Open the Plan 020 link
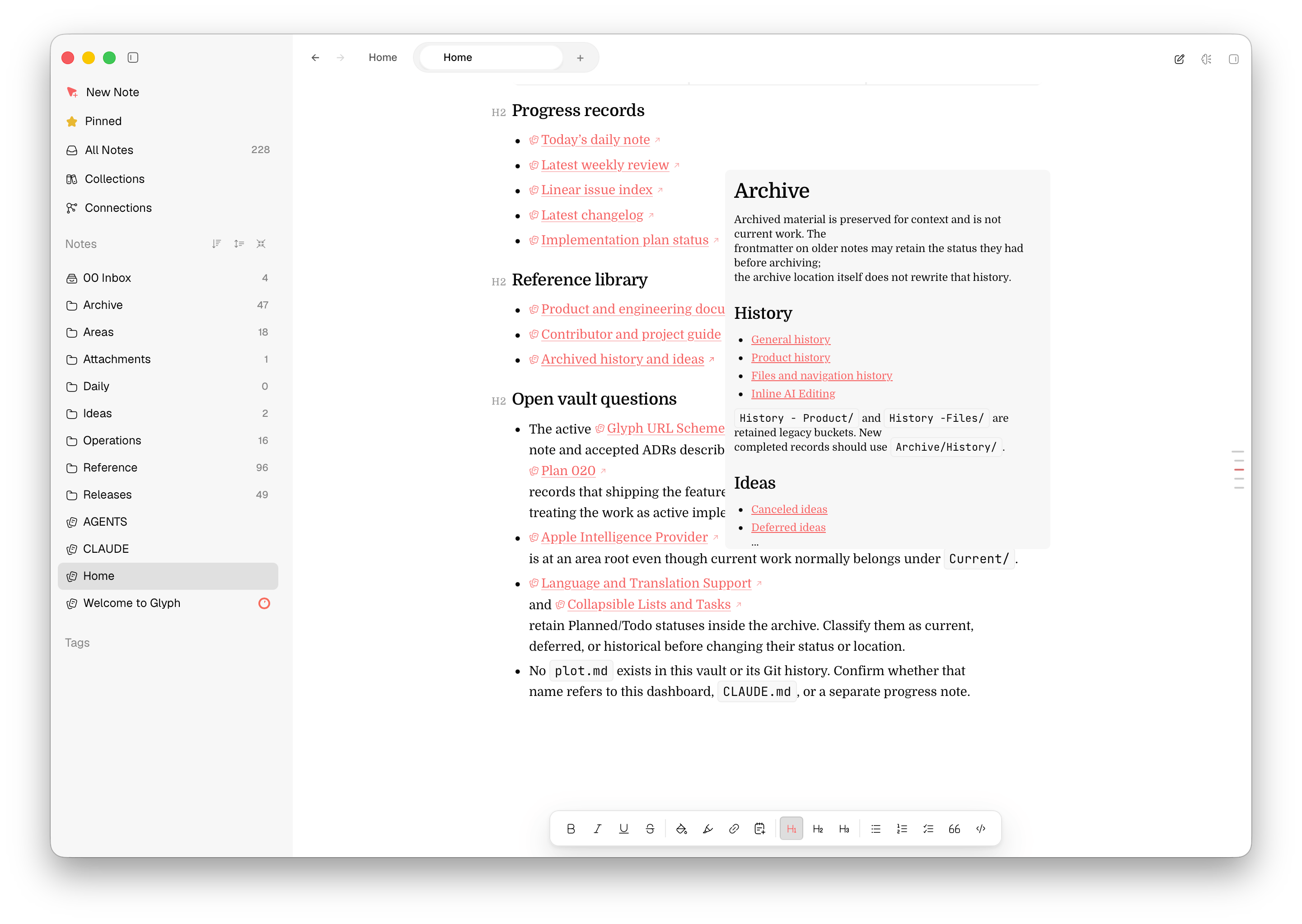 [568, 471]
